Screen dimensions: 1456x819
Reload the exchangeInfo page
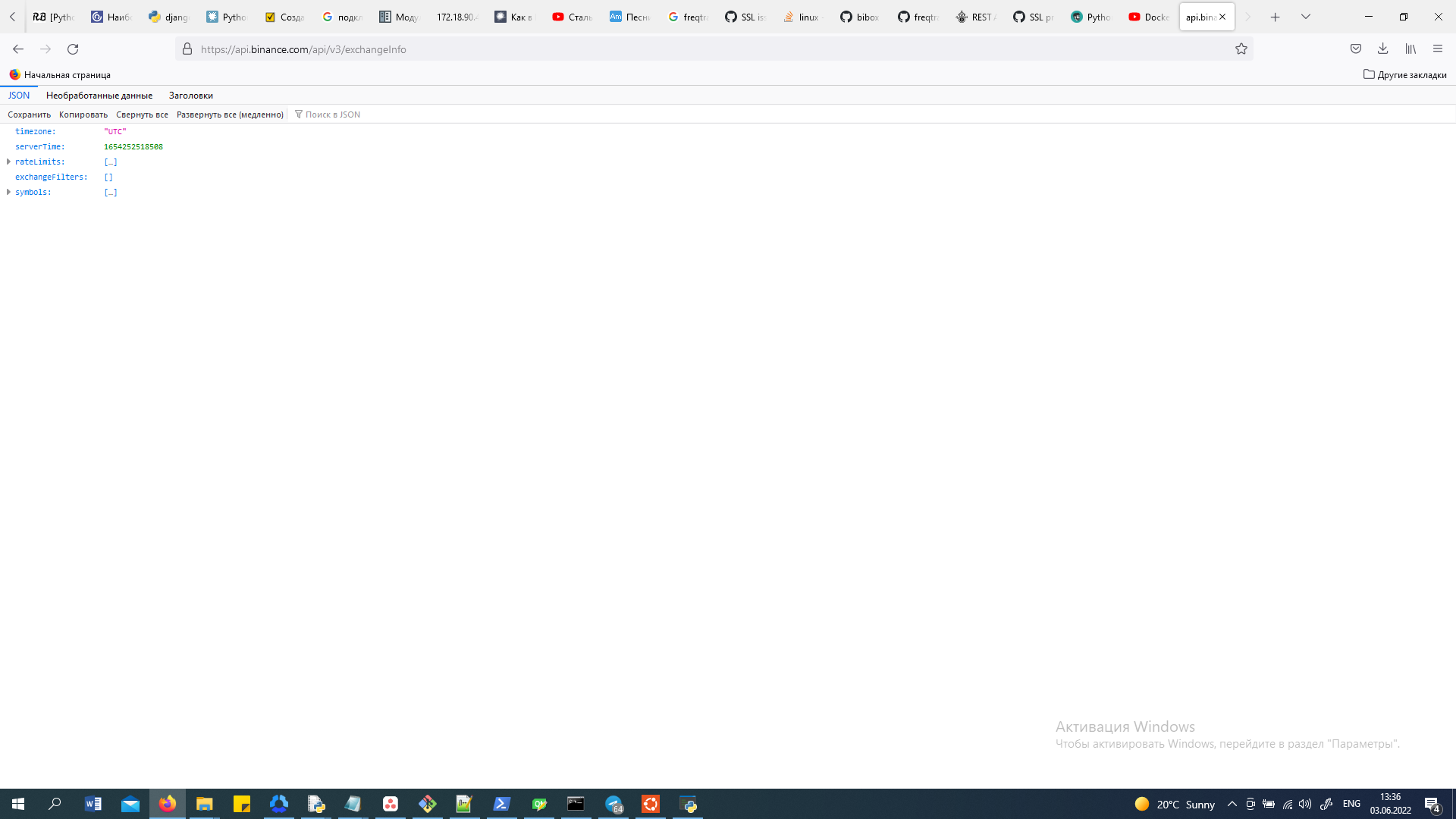(73, 49)
